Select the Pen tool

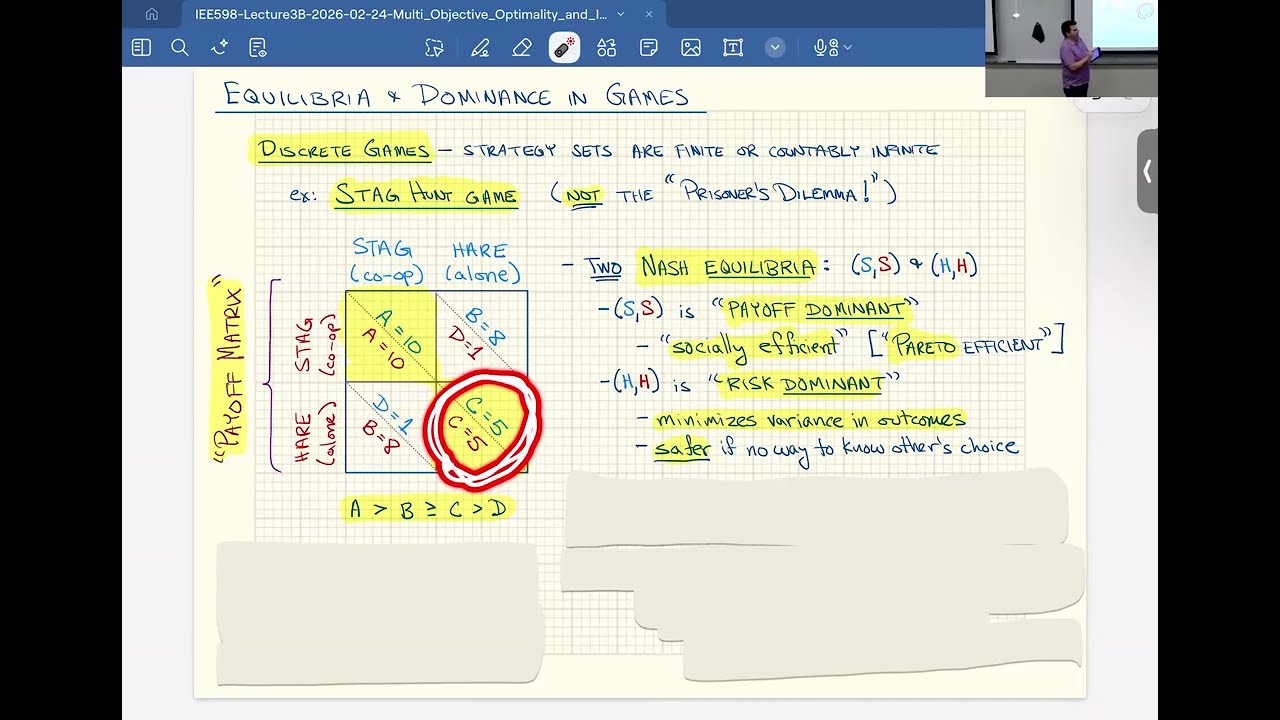pyautogui.click(x=480, y=47)
